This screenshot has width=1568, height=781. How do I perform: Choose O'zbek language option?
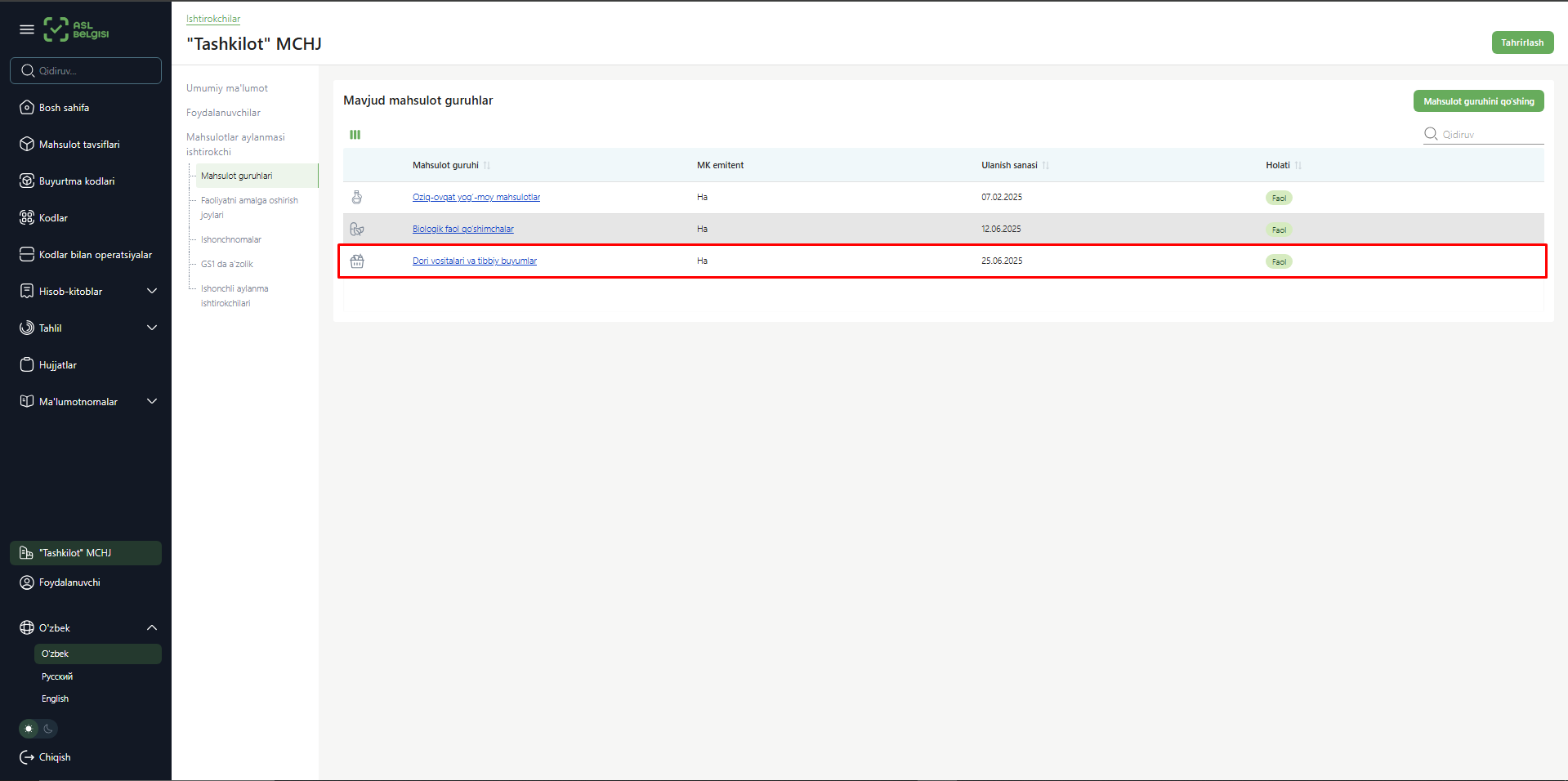pyautogui.click(x=98, y=654)
